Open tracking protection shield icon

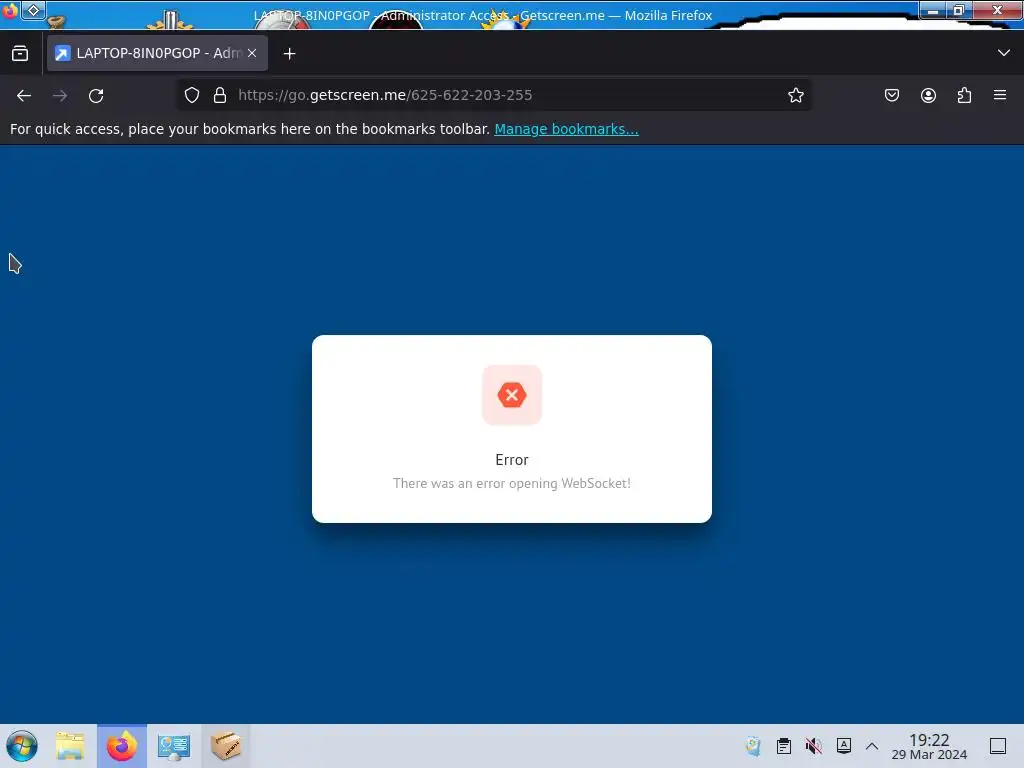[x=191, y=95]
